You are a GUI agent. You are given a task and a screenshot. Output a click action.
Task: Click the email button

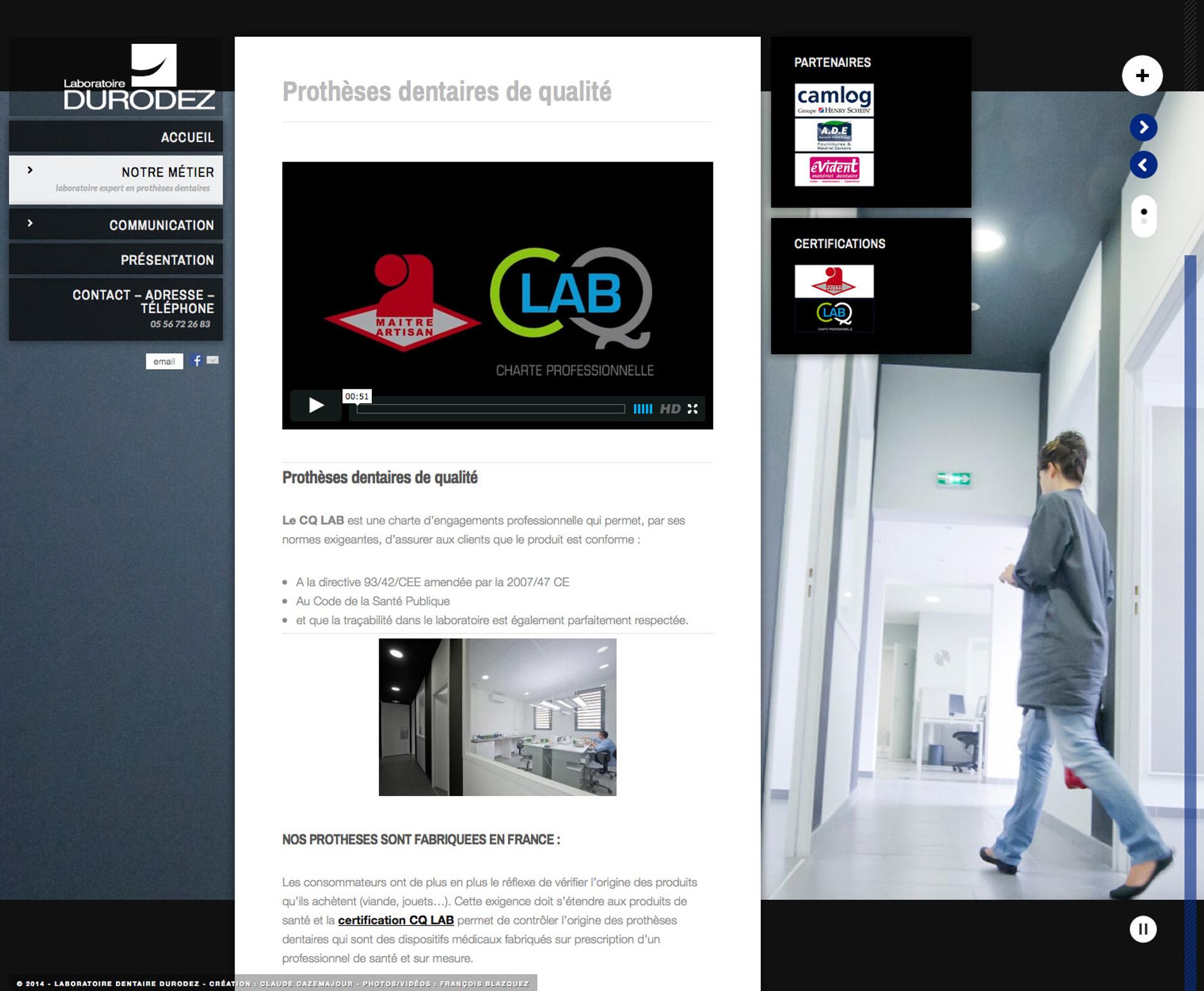click(x=164, y=361)
